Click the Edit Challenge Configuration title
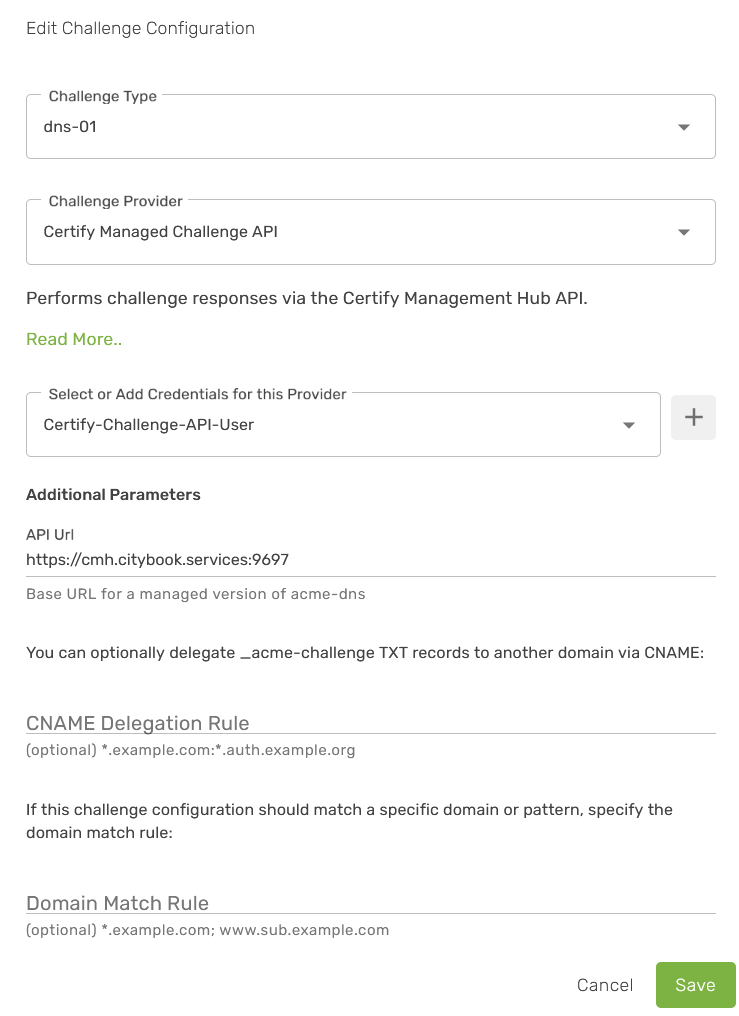The image size is (739, 1016). [x=140, y=28]
